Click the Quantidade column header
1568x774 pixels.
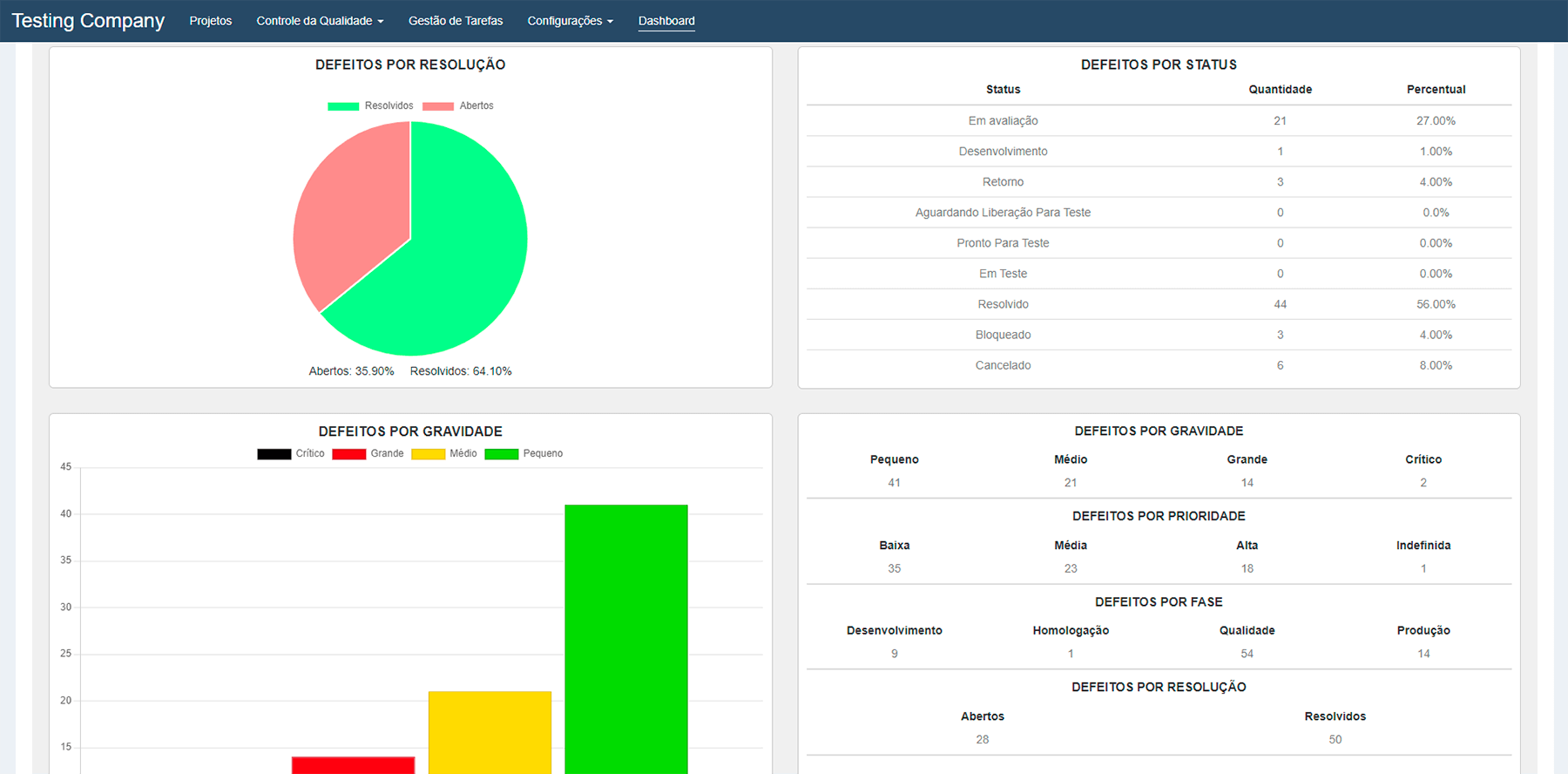(1279, 90)
